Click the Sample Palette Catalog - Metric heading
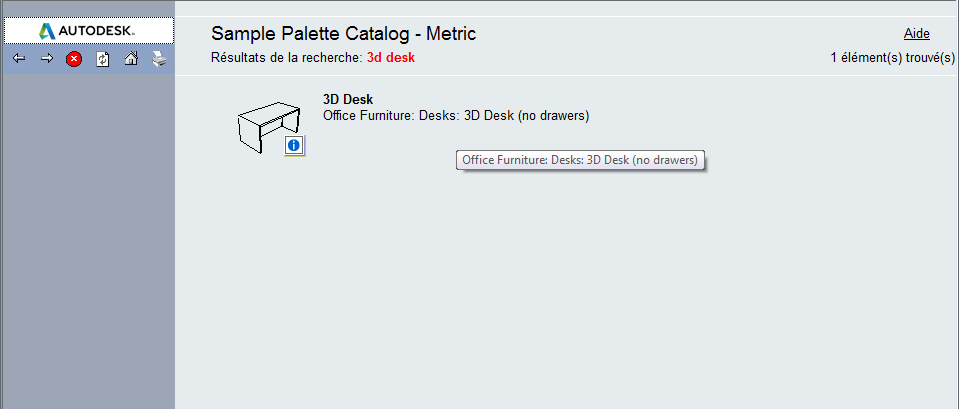The image size is (959, 409). (x=343, y=34)
